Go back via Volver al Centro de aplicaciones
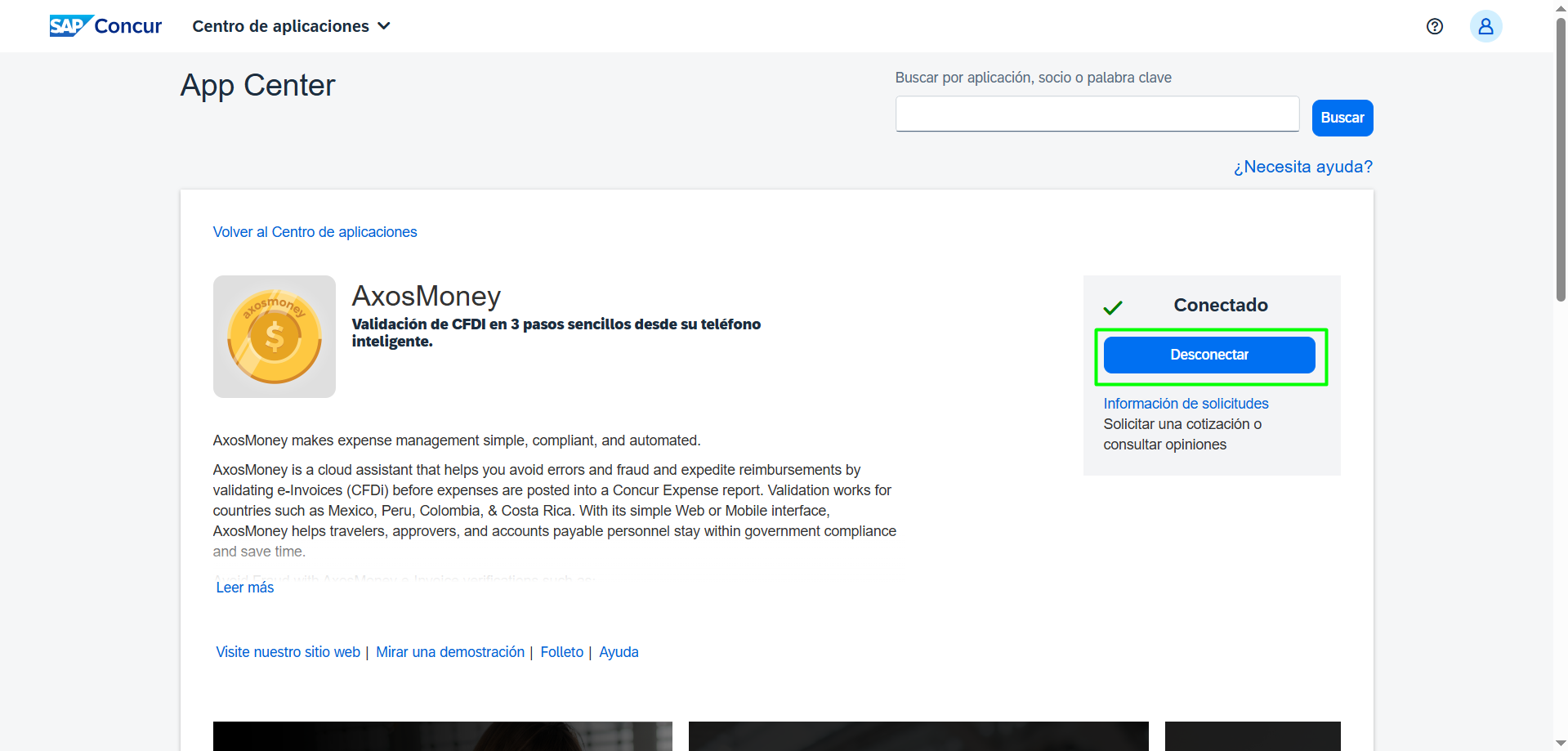 pos(315,232)
